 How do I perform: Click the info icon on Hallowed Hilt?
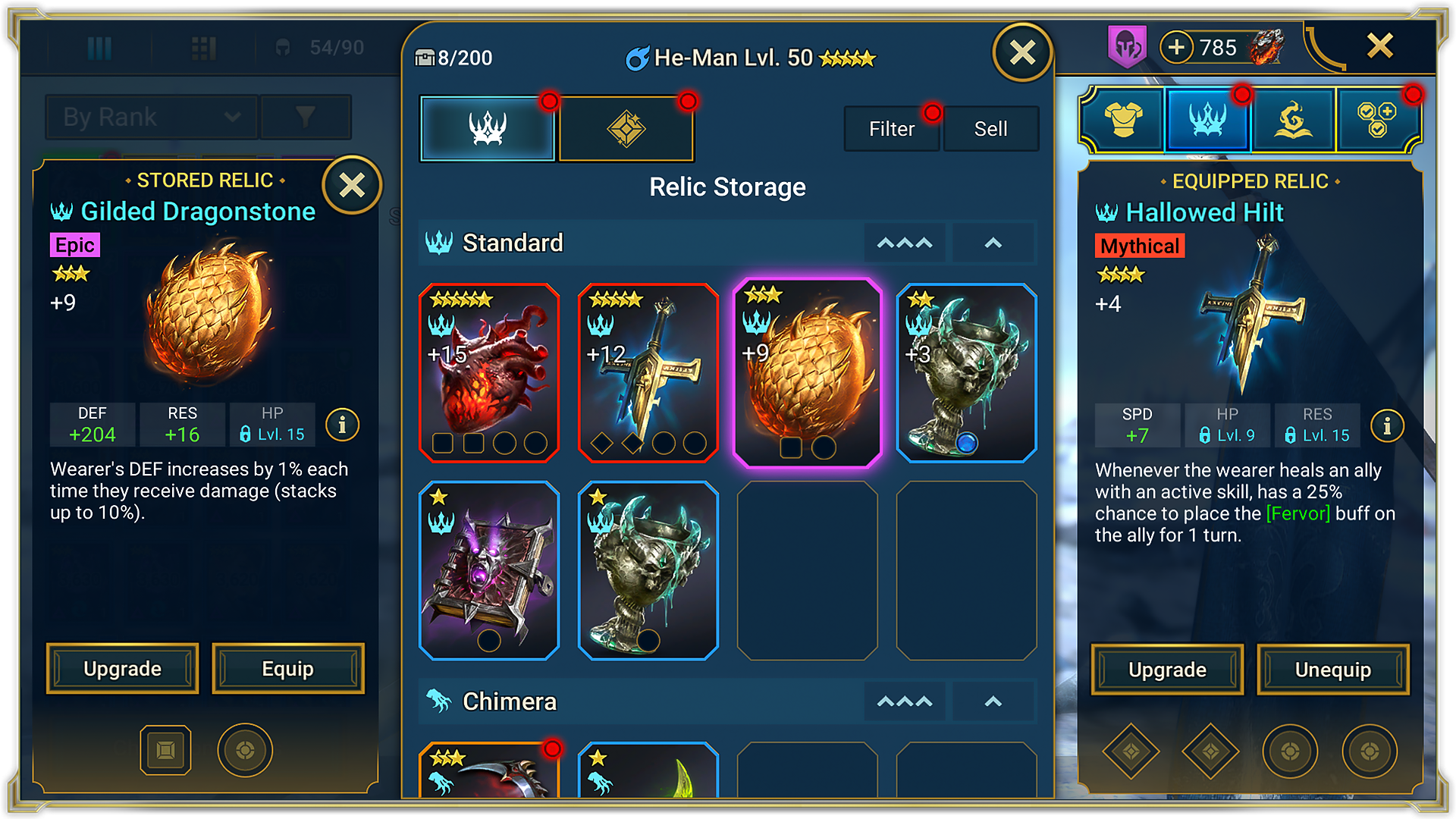(1387, 425)
